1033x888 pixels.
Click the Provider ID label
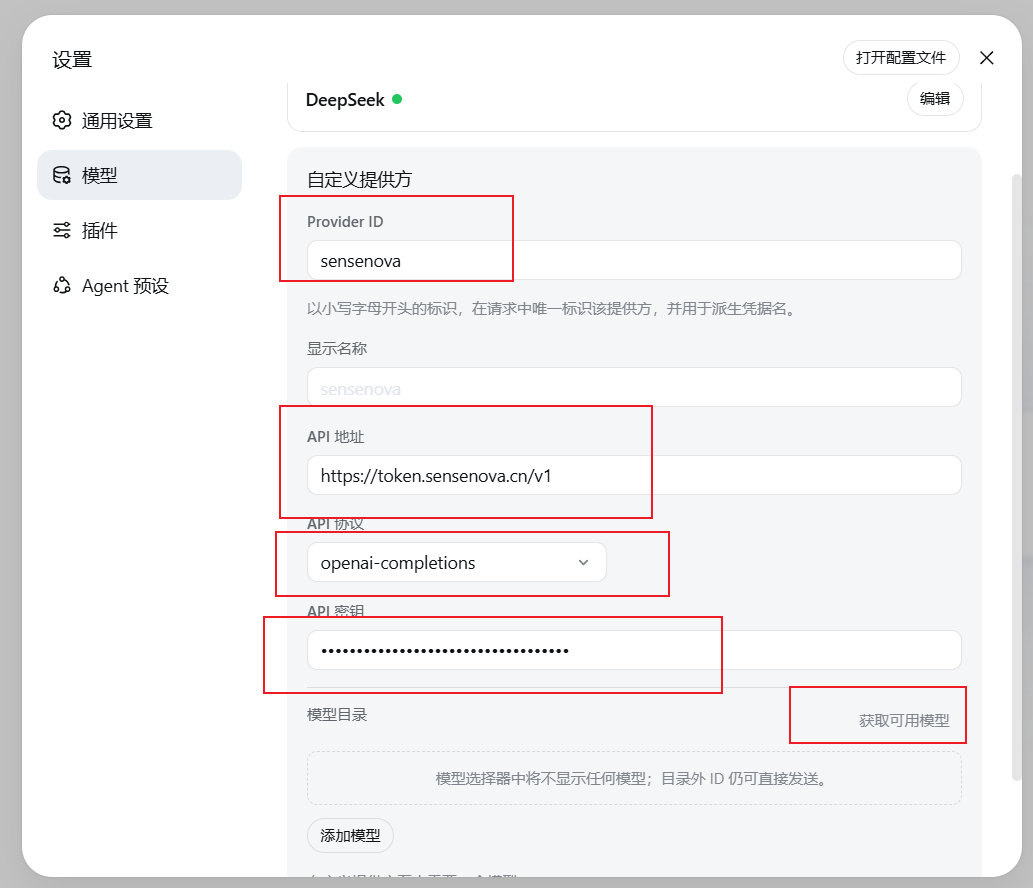[x=345, y=222]
